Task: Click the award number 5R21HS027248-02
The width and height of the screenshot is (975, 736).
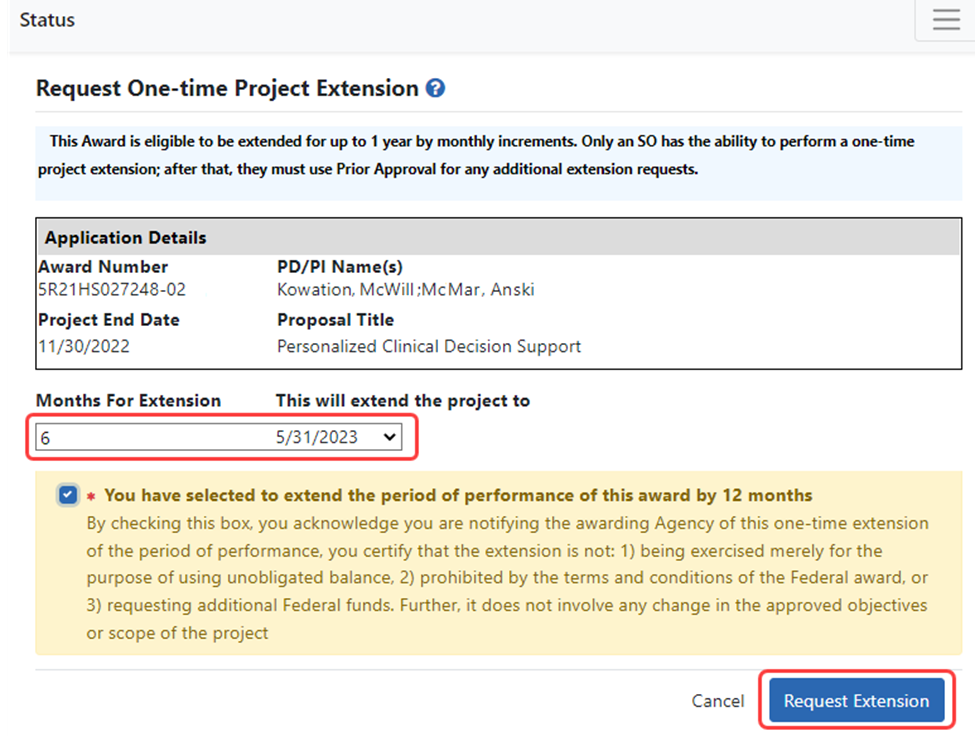Action: pos(112,290)
